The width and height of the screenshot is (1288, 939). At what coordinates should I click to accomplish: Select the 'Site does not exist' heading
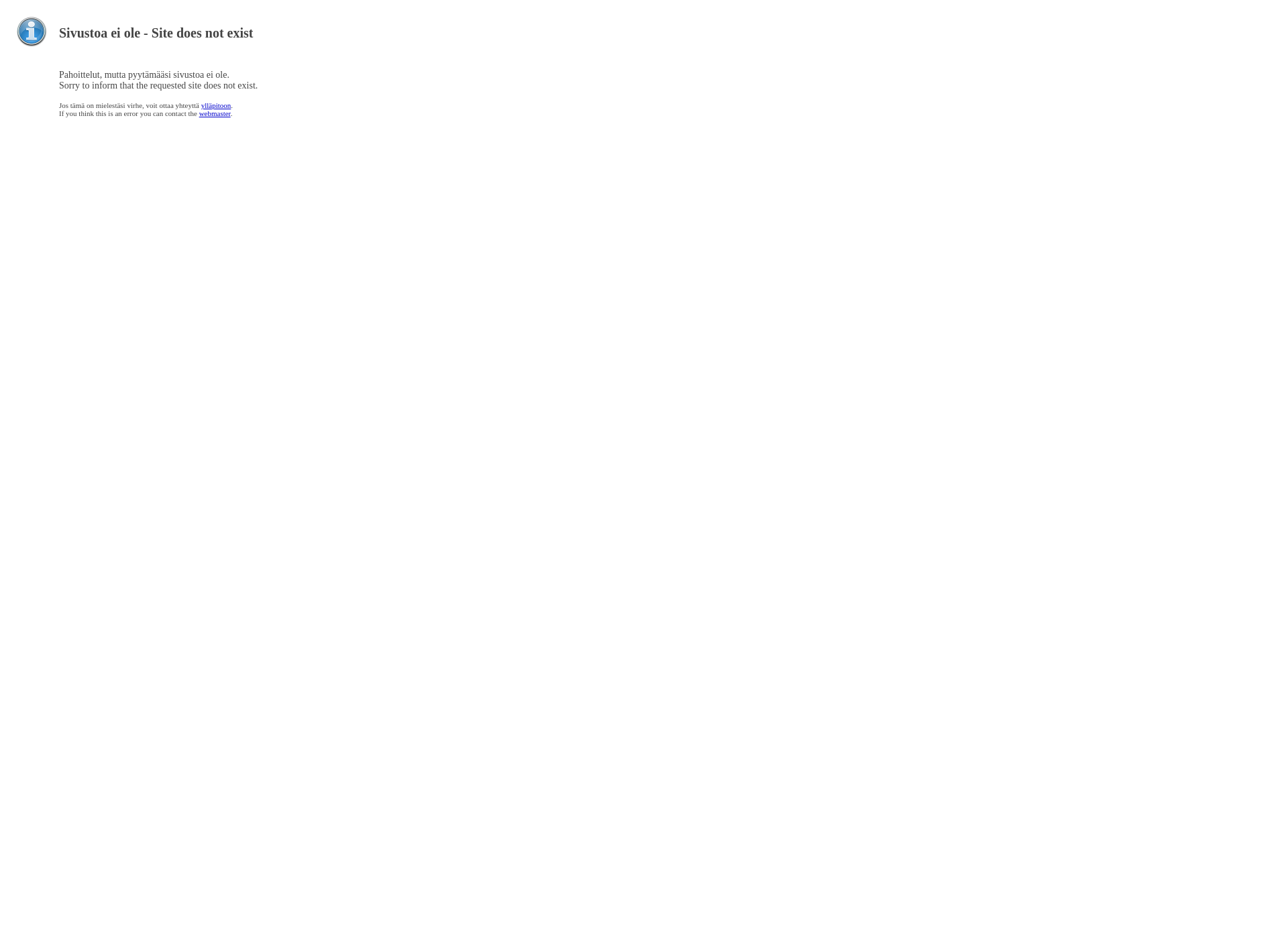[x=156, y=33]
